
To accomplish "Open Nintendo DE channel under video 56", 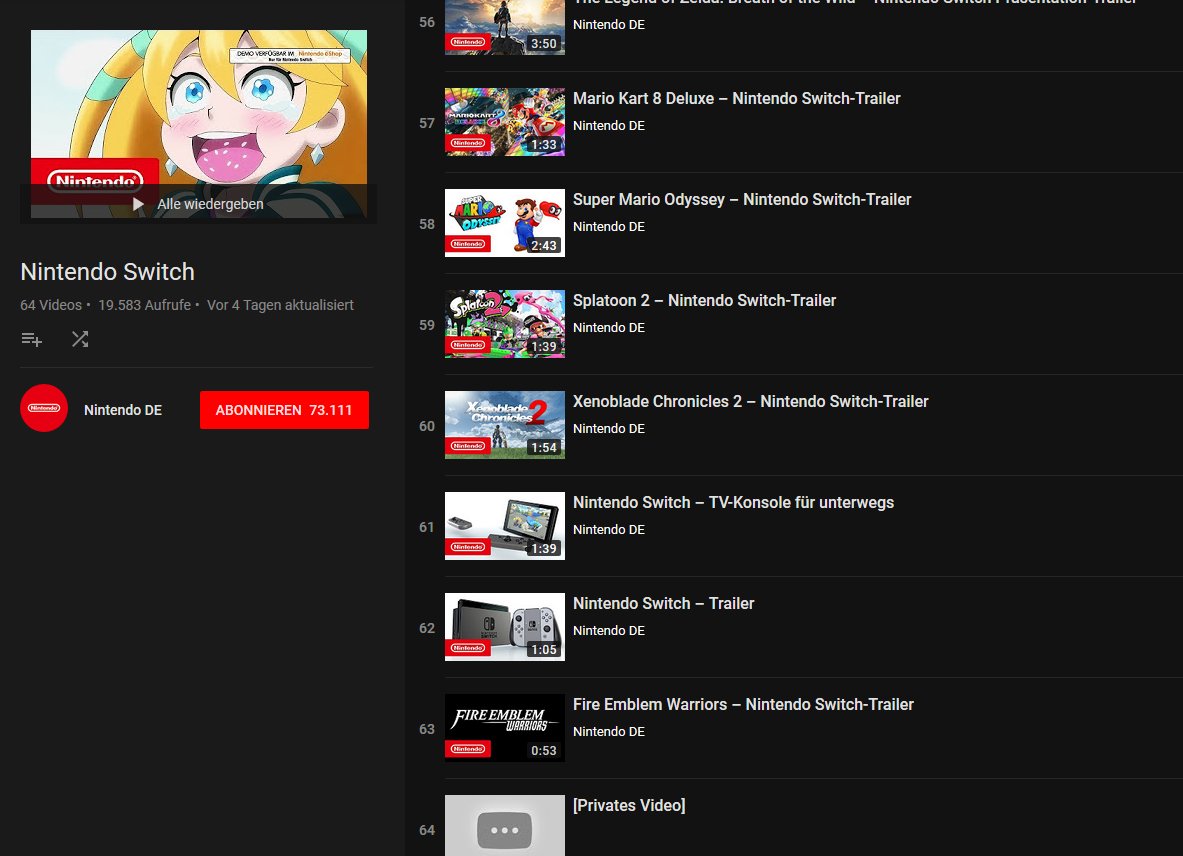I will click(x=609, y=25).
